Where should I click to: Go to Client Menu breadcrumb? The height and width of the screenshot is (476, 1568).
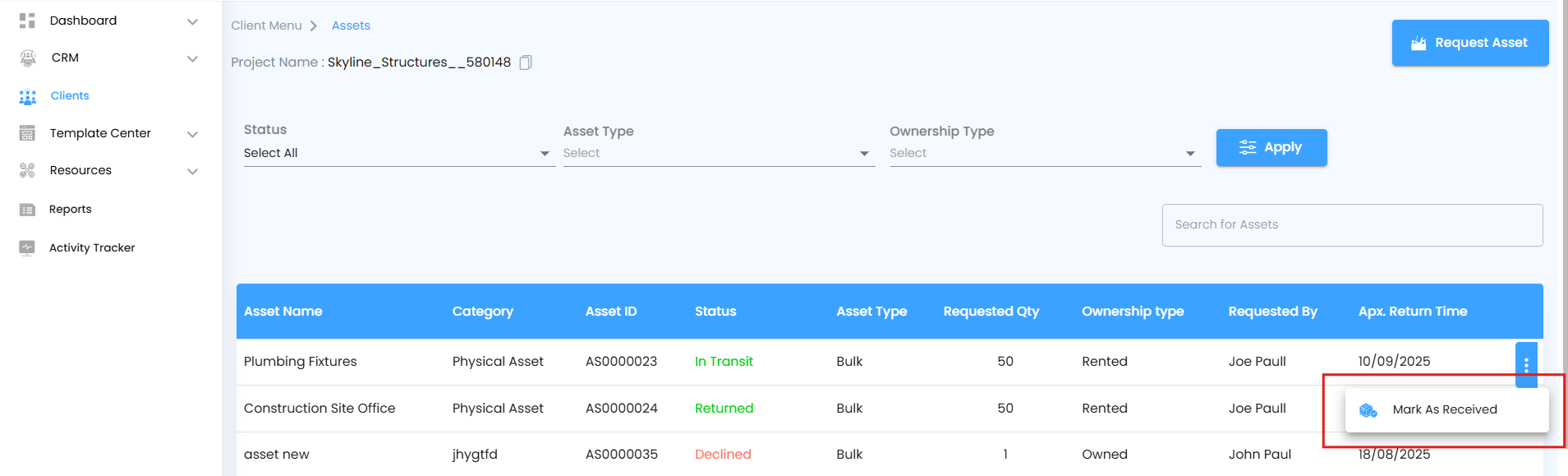point(266,25)
